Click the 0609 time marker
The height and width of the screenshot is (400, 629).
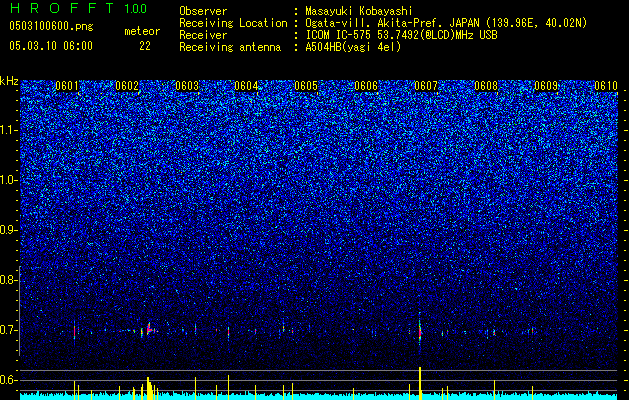click(x=546, y=86)
